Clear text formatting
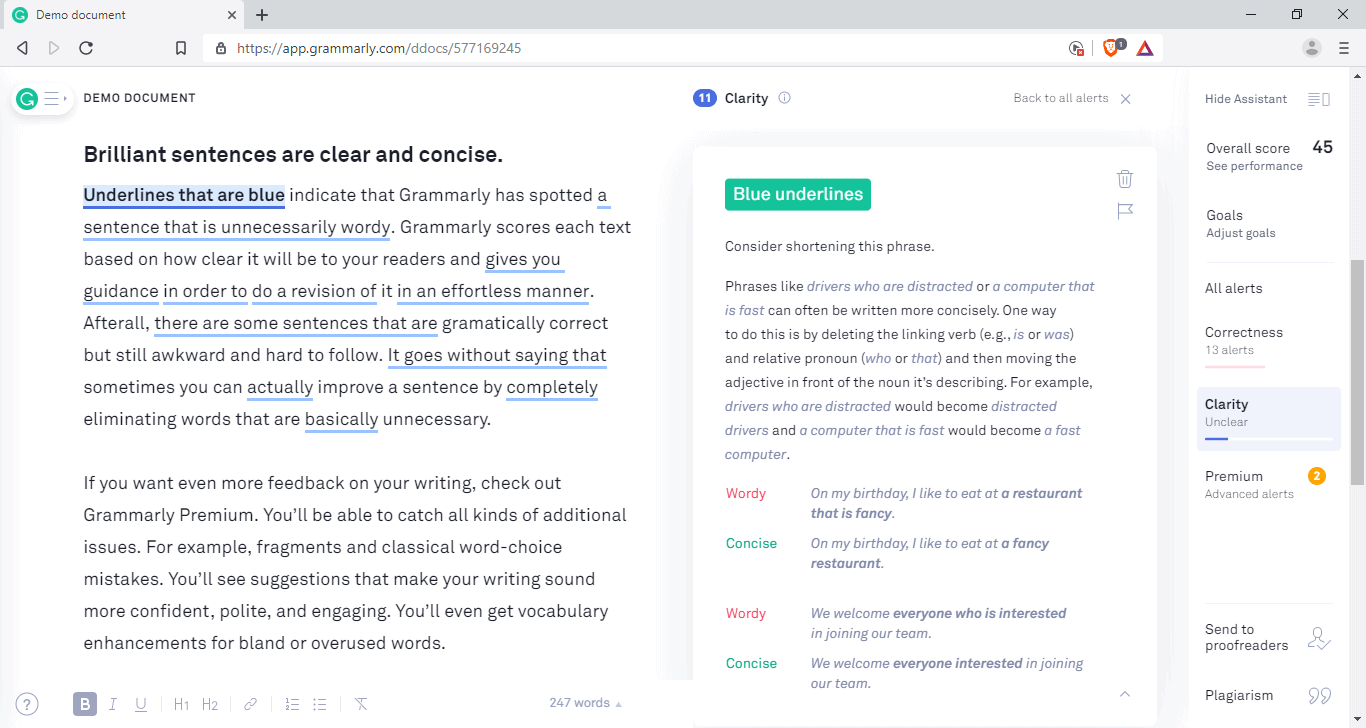This screenshot has height=728, width=1366. (361, 704)
